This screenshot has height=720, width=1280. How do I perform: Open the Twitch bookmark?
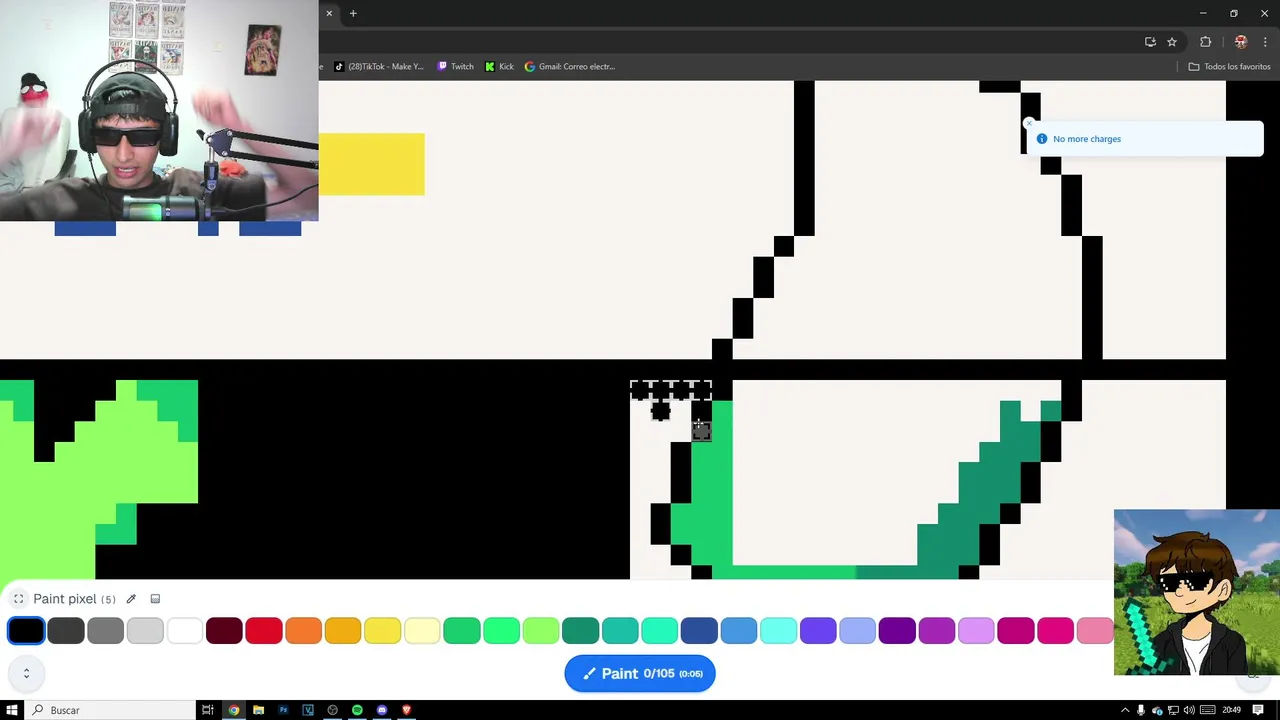point(456,67)
